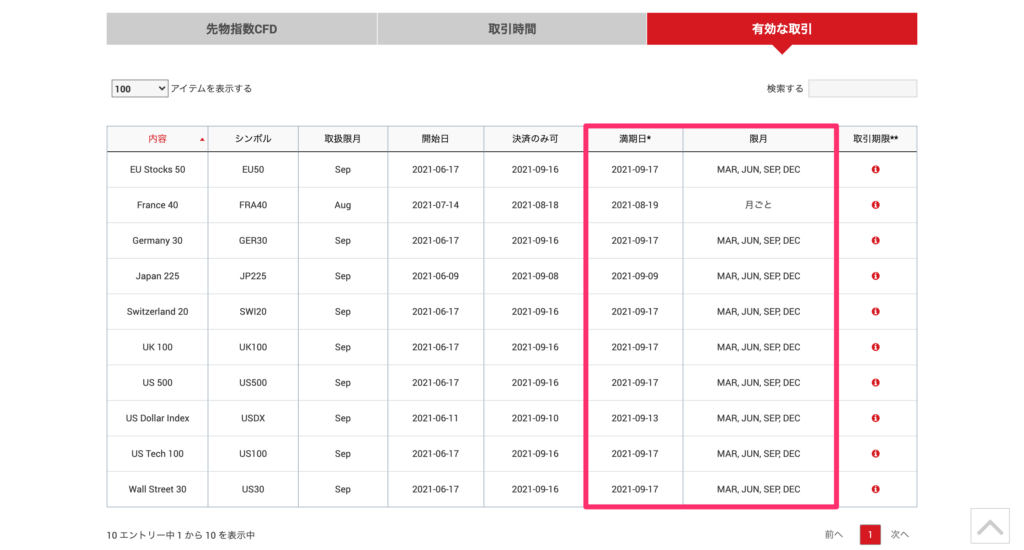Click info icon in EU Stocks 50 row

875,169
